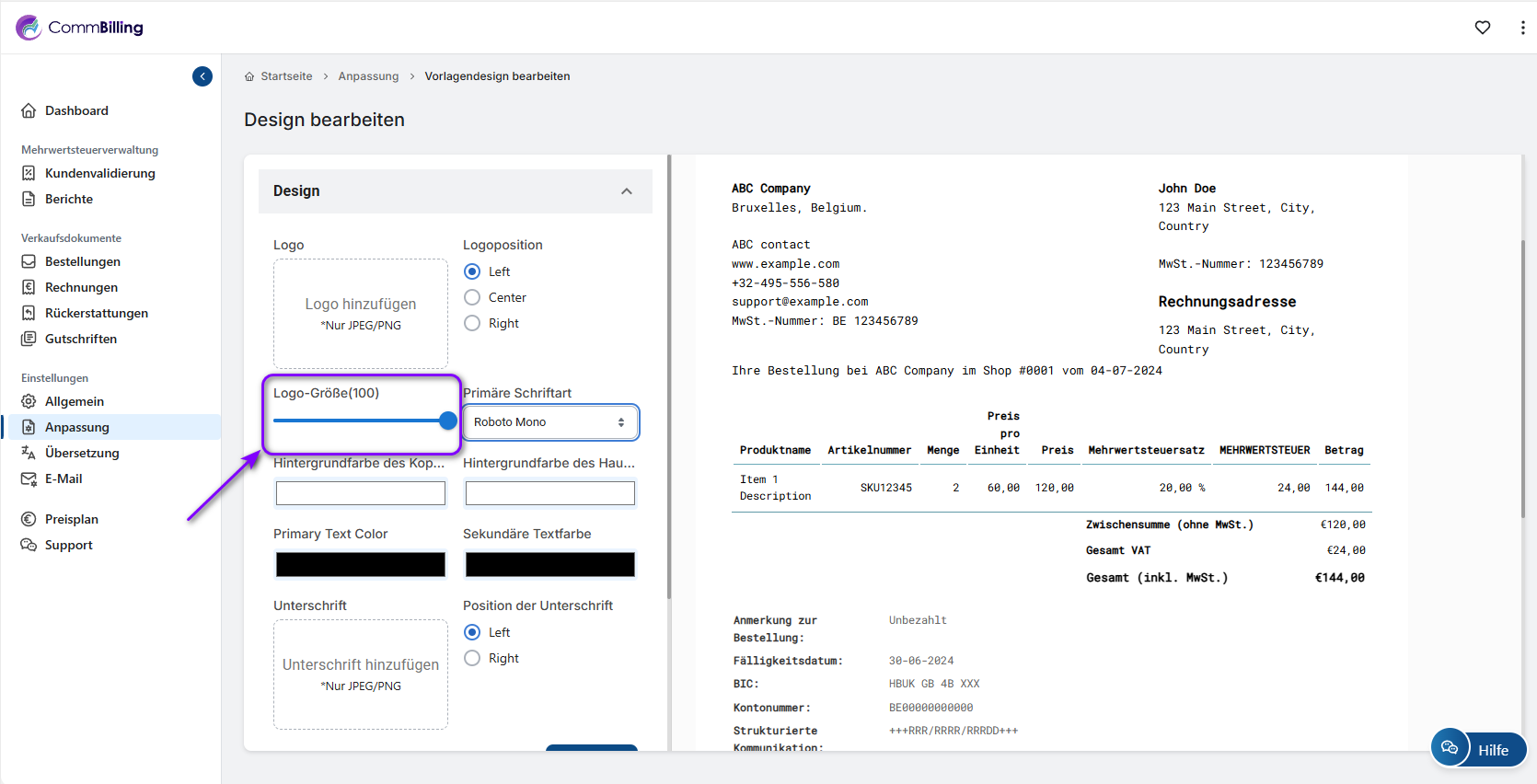Click the Support chat bubbles icon
Viewport: 1537px width, 784px height.
(29, 545)
